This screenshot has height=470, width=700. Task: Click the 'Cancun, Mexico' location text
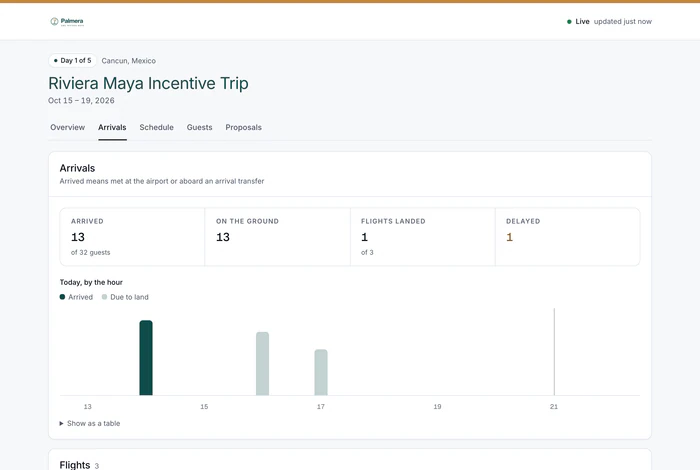pos(129,61)
